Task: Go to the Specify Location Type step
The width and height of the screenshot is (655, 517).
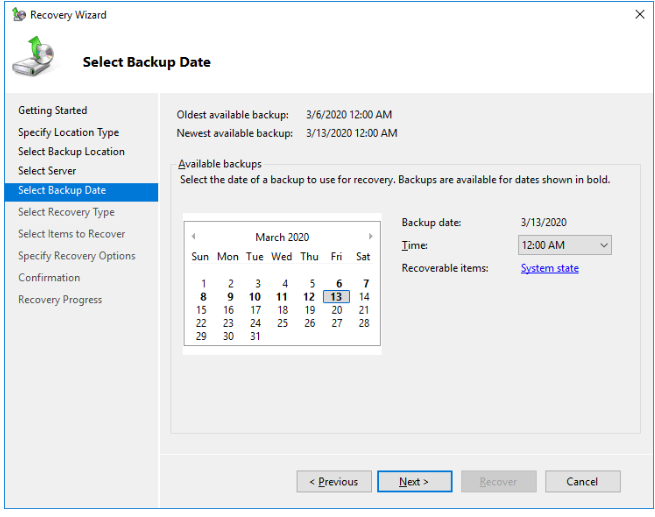Action: (x=69, y=132)
